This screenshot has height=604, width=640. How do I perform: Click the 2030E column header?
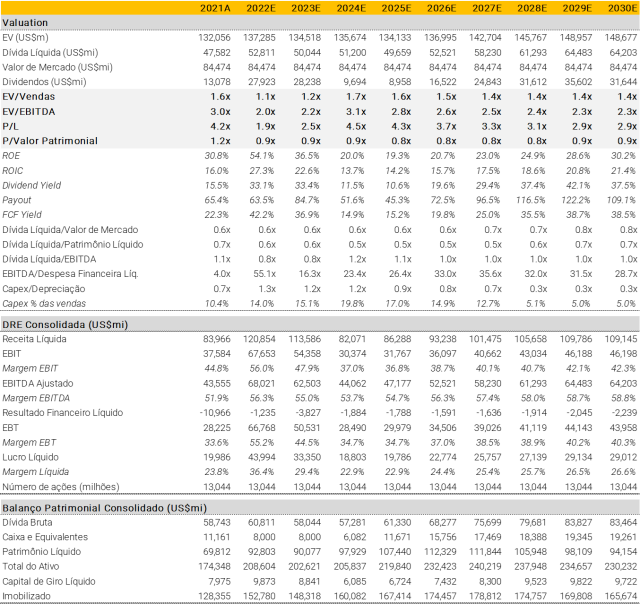622,7
